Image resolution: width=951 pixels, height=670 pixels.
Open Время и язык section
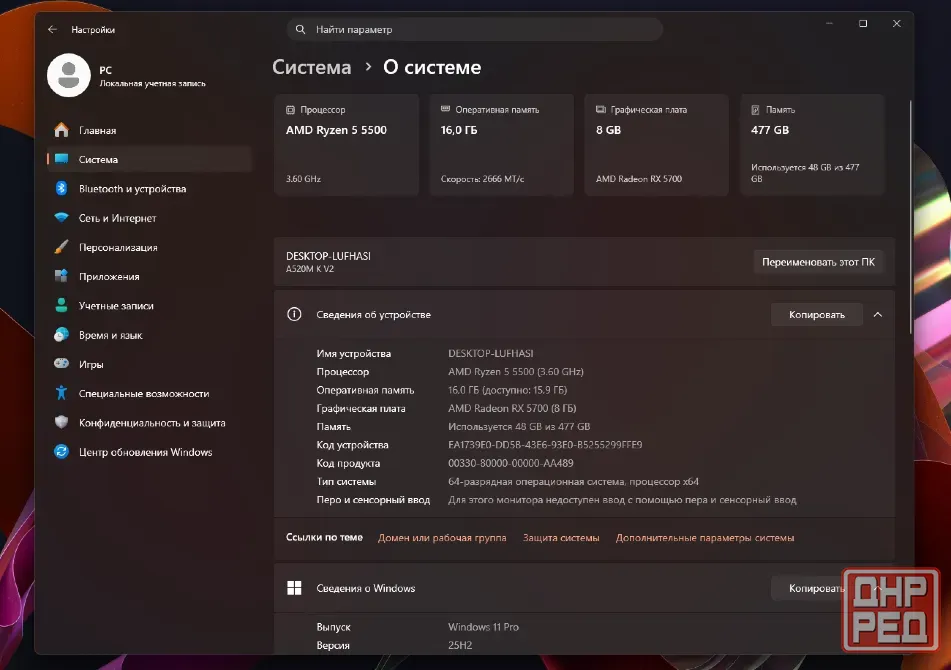click(149, 335)
